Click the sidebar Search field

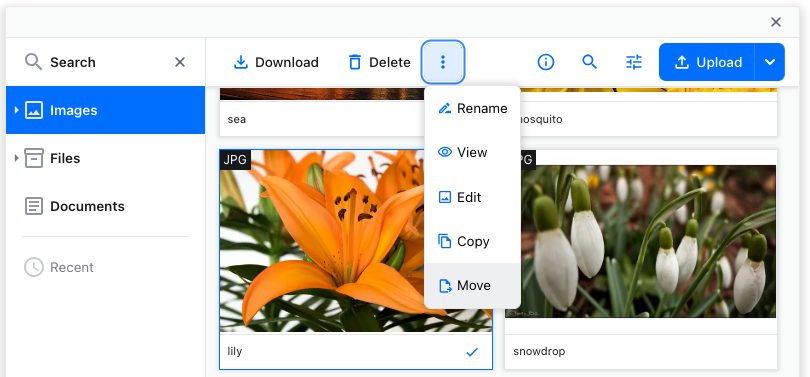pyautogui.click(x=105, y=62)
